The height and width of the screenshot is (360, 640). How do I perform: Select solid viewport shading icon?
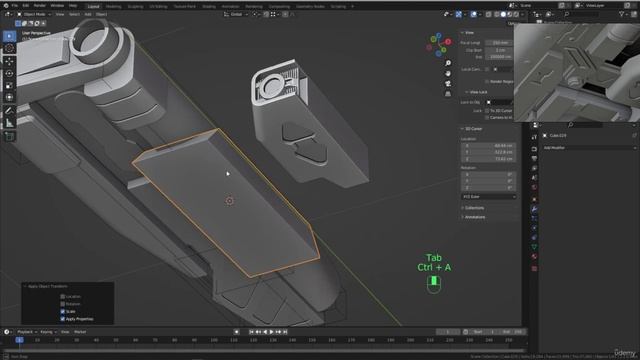coord(503,14)
